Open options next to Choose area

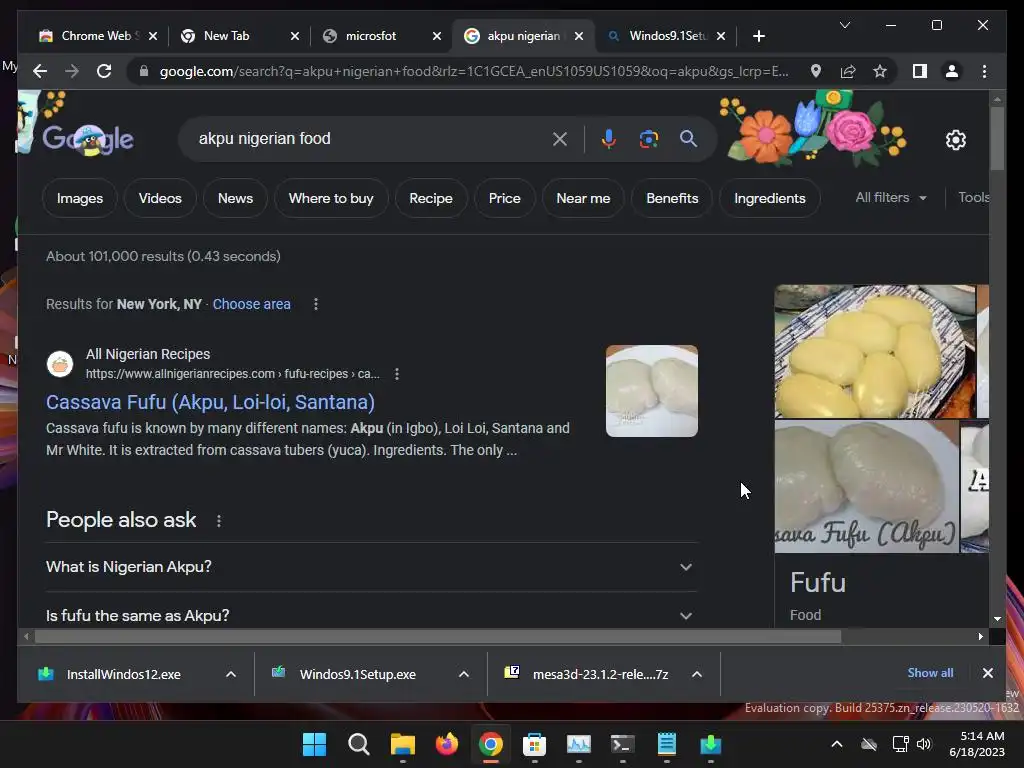(x=316, y=304)
